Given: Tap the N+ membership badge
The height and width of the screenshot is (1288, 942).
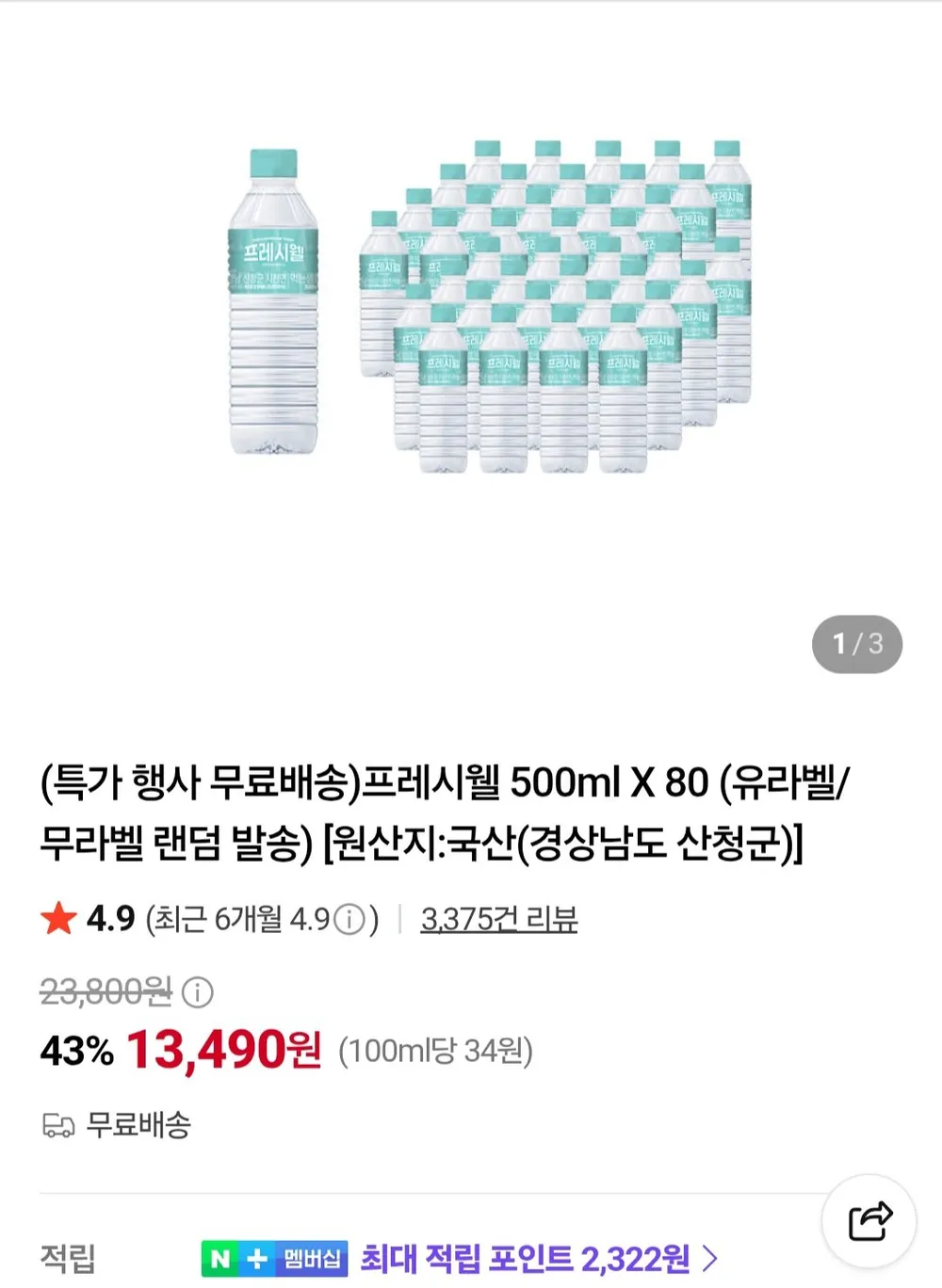Looking at the screenshot, I should (x=274, y=1259).
